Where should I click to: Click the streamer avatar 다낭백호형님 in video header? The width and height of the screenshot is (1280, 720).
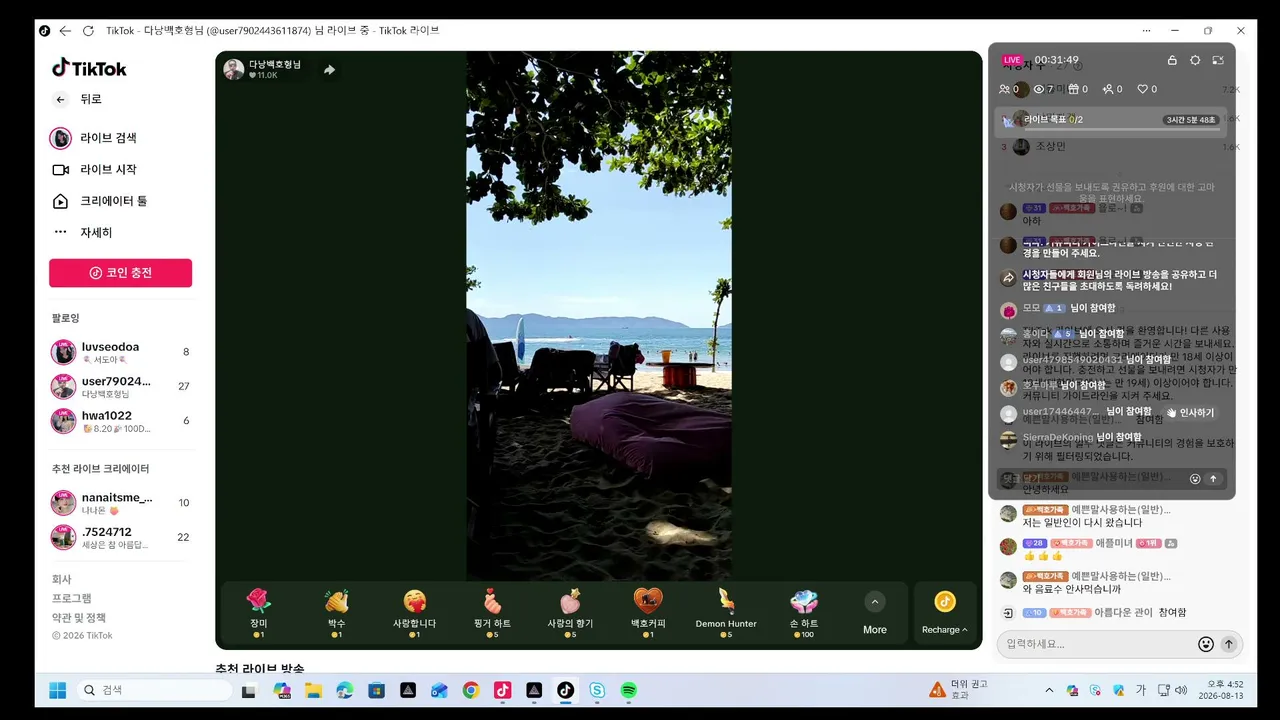click(234, 69)
